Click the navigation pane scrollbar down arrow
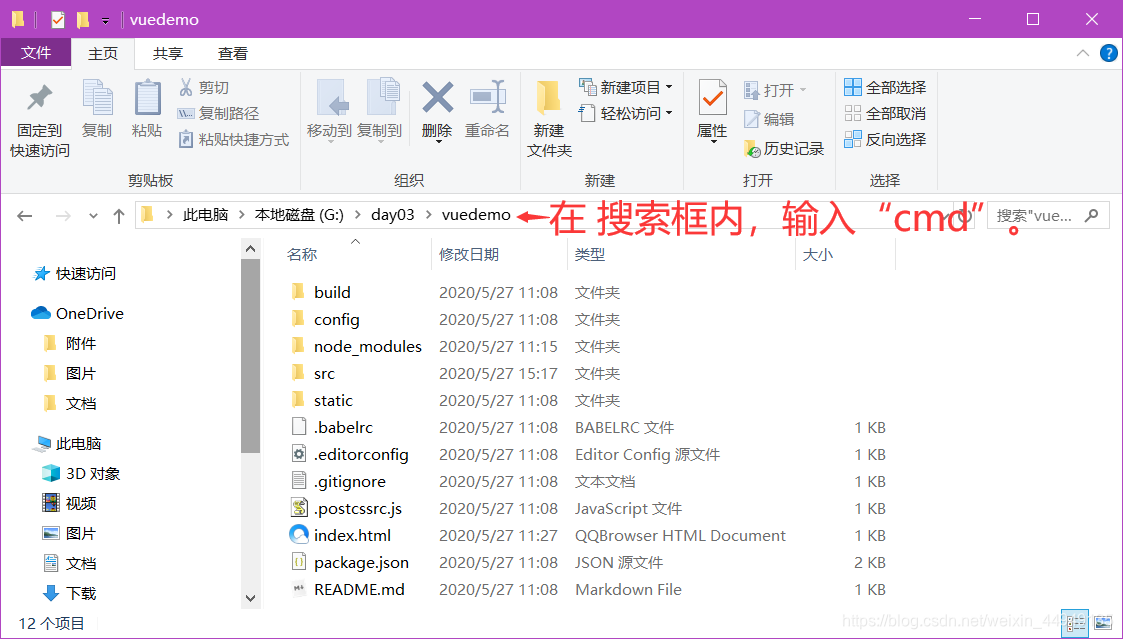Screen dimensions: 1123x639 251,598
